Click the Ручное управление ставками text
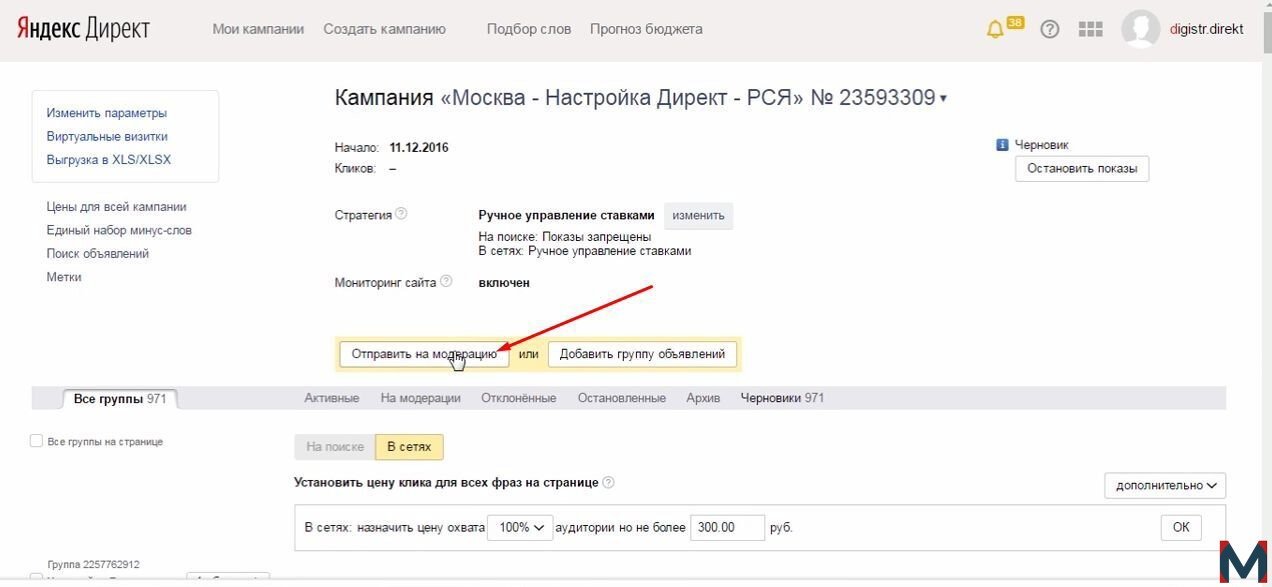Viewport: 1272px width, 587px height. point(567,215)
